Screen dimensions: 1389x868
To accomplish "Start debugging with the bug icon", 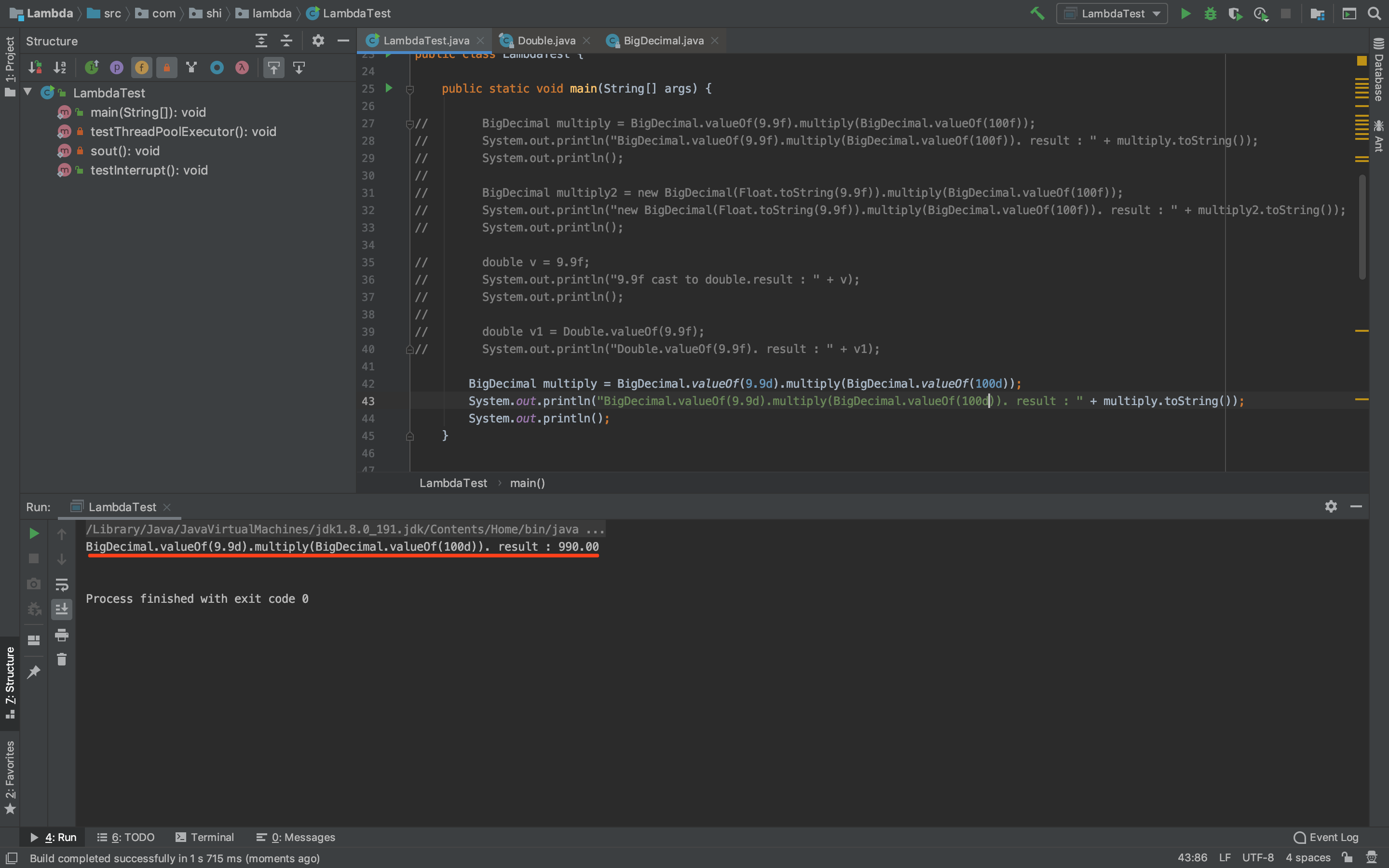I will pyautogui.click(x=1210, y=13).
